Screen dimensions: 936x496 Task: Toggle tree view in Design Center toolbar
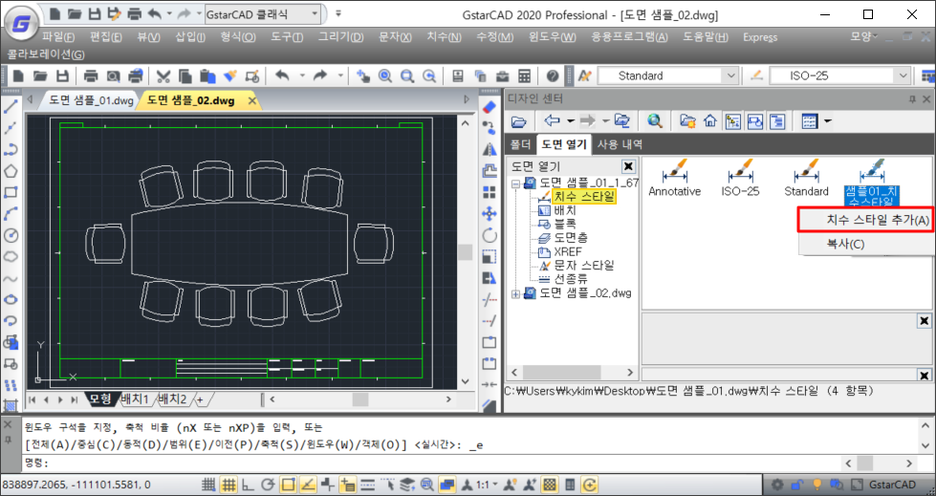(733, 121)
